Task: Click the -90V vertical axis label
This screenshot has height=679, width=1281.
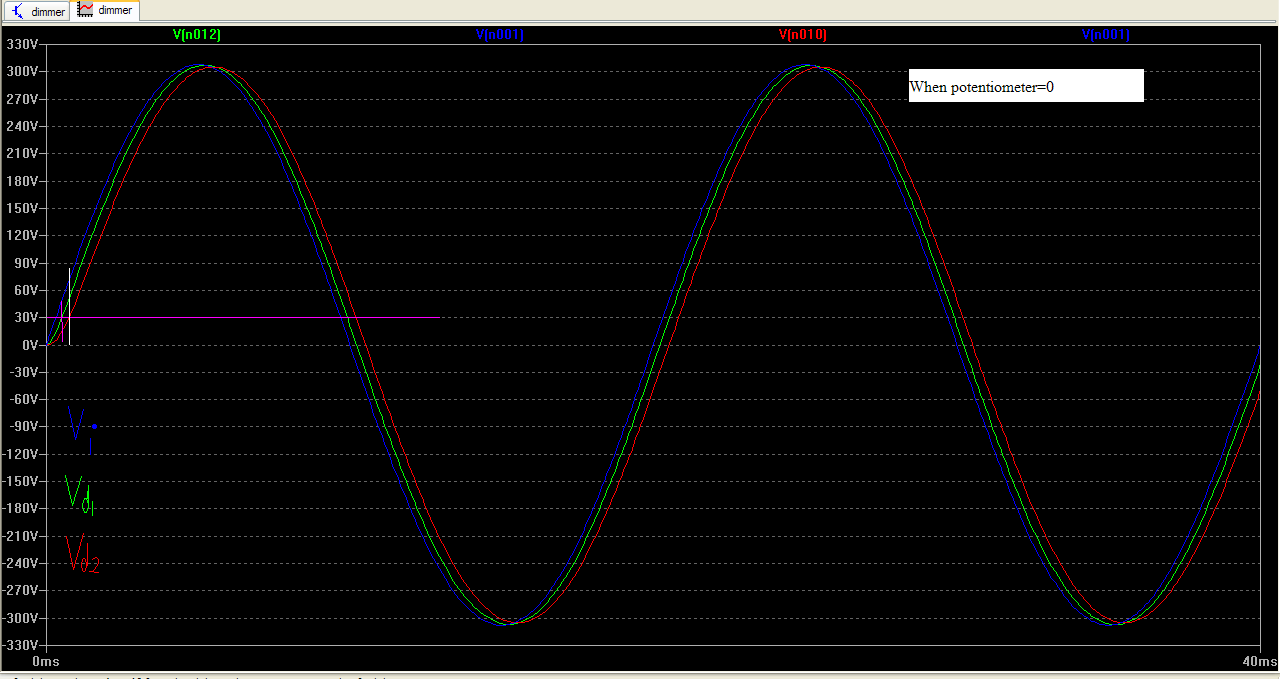Action: pyautogui.click(x=23, y=426)
